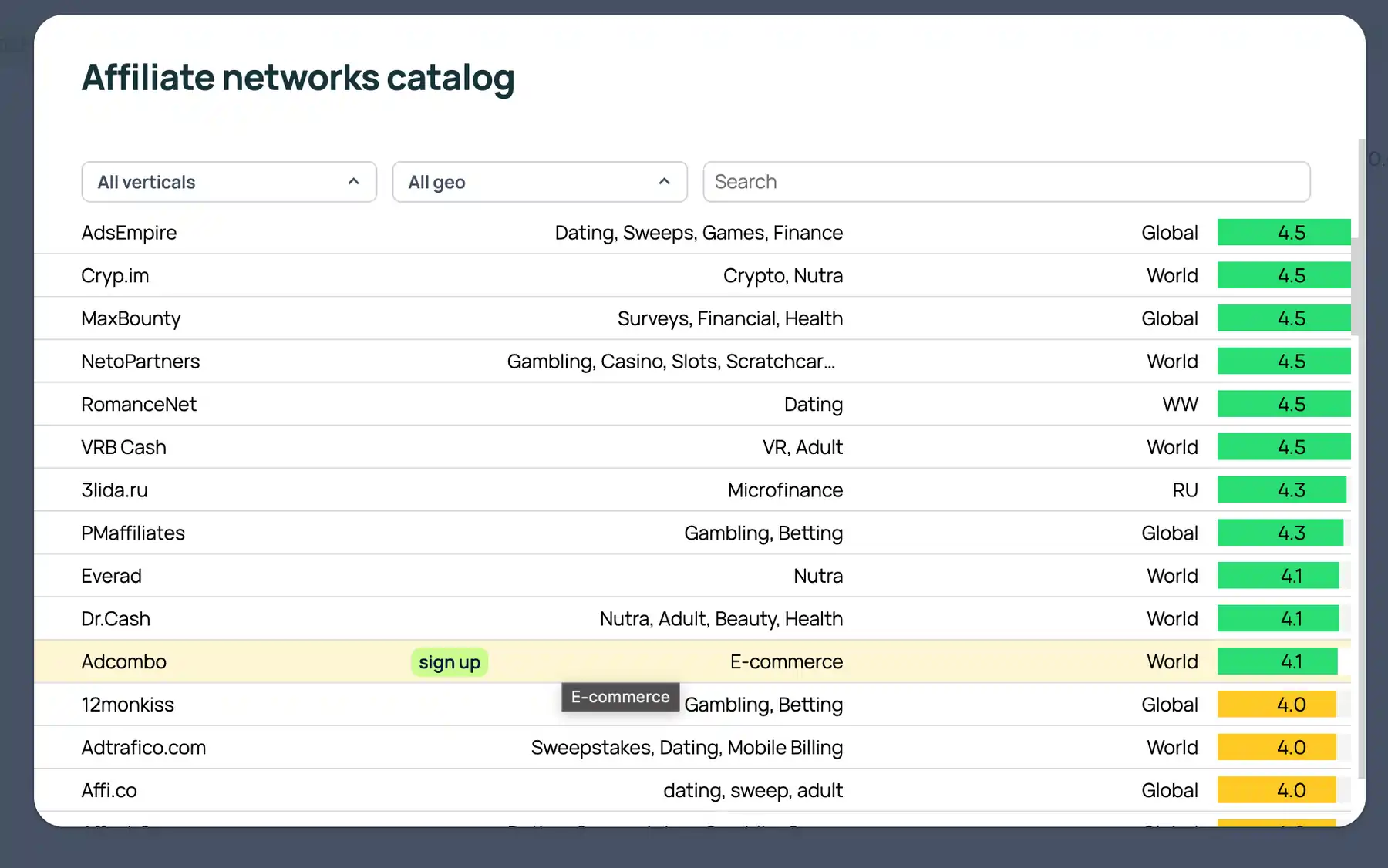
Task: Click the 4.0 rating bar for Affi.co
Action: coord(1277,790)
